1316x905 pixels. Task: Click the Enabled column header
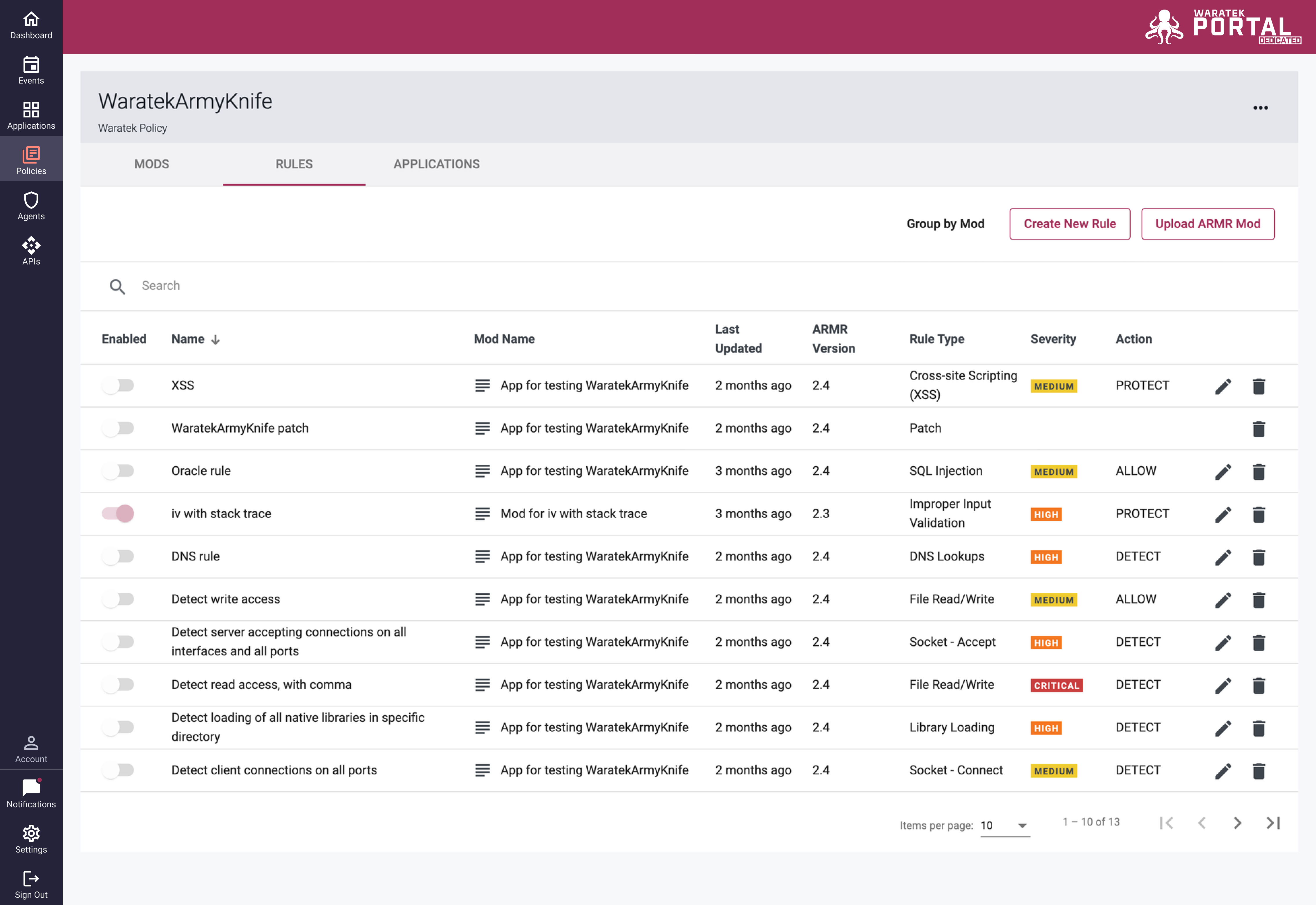124,339
